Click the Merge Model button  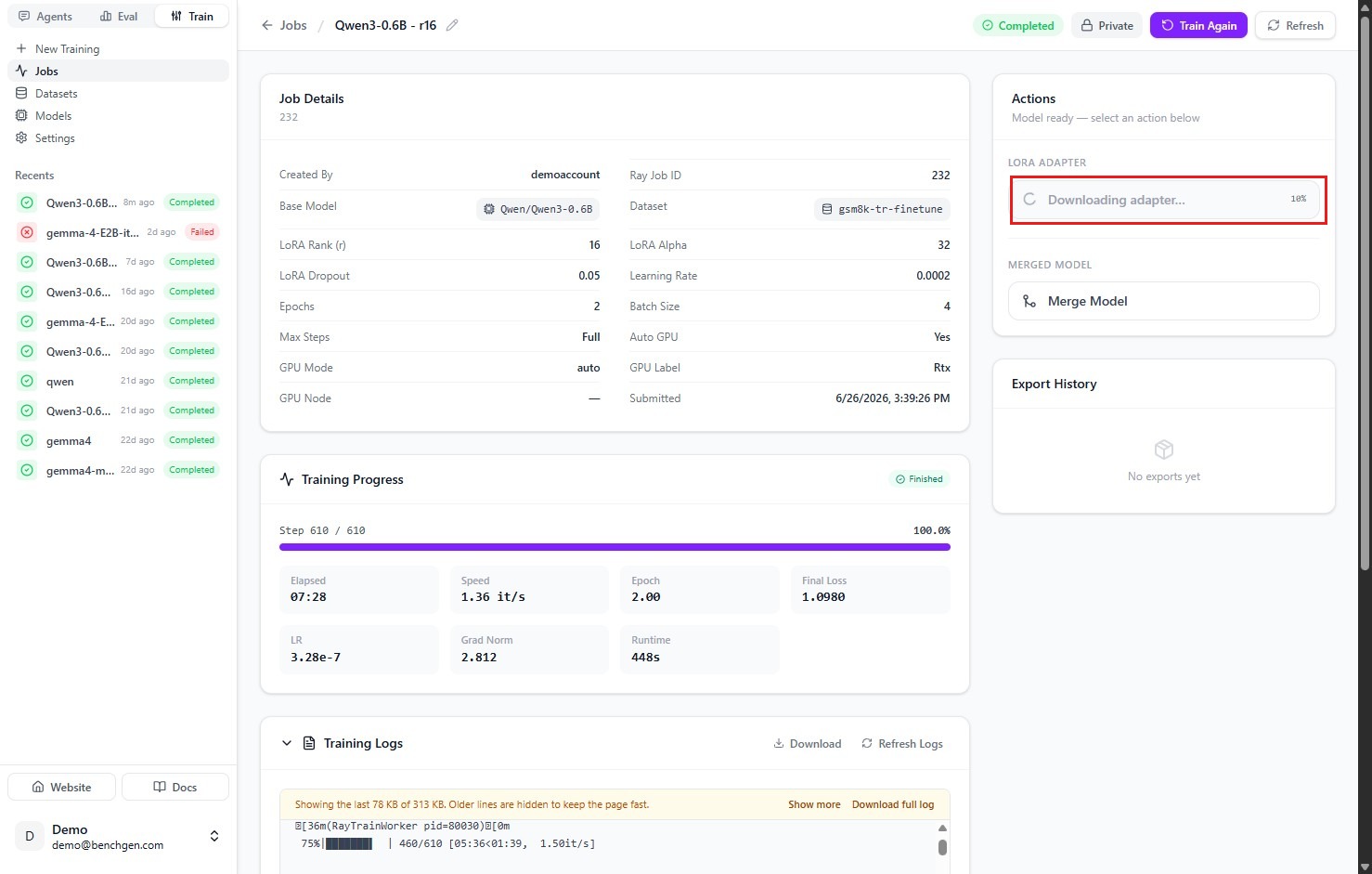pos(1164,301)
